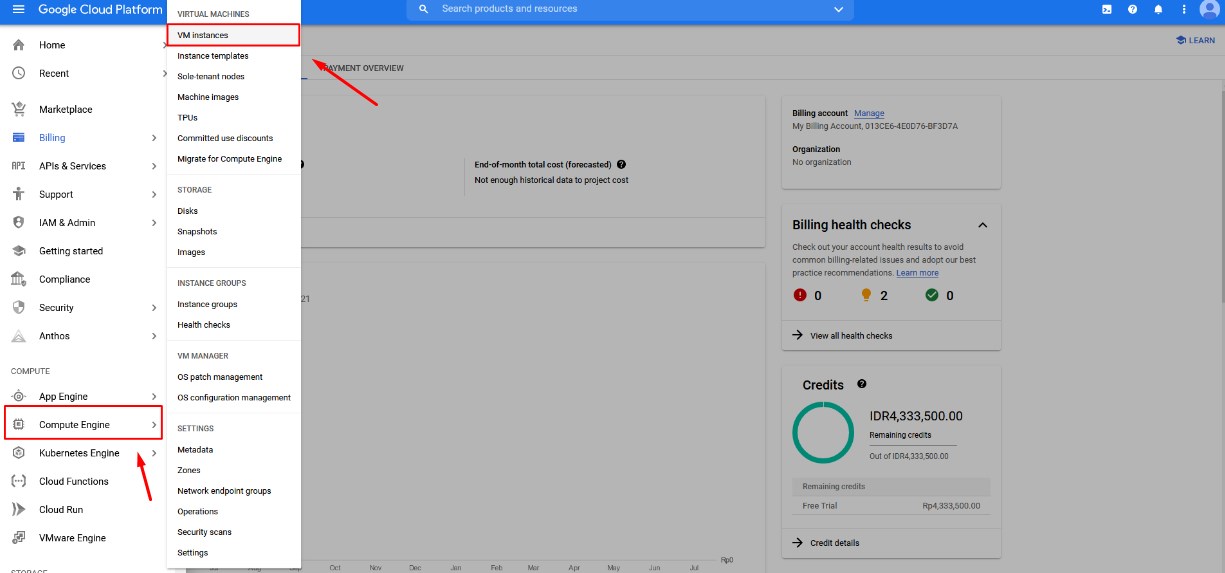Expand the Anthos submenu chevron

tap(154, 336)
